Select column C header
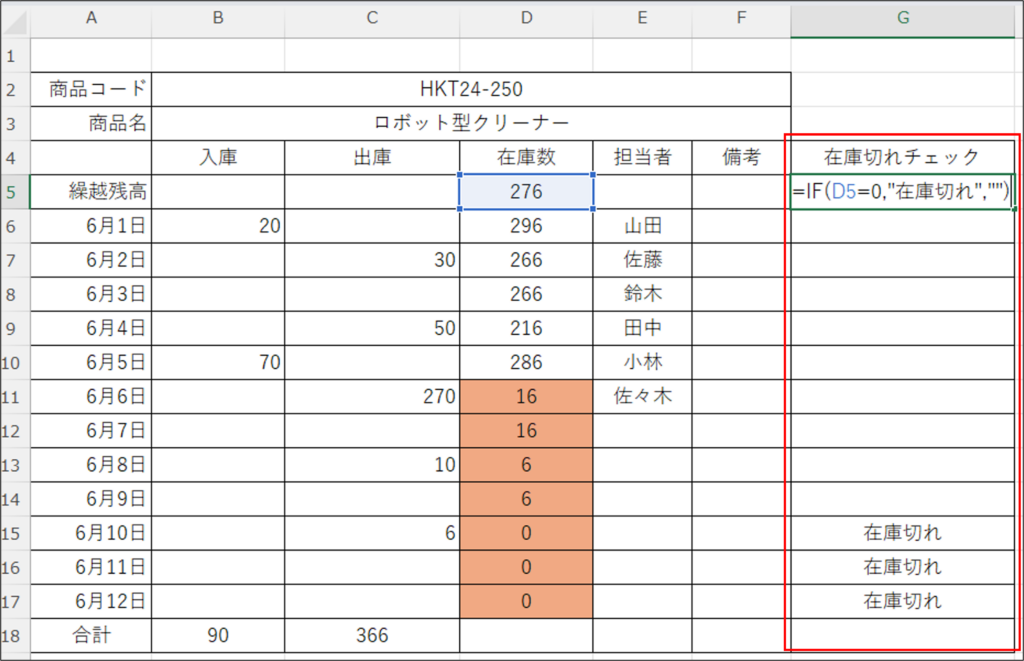The height and width of the screenshot is (661, 1024). 372,18
